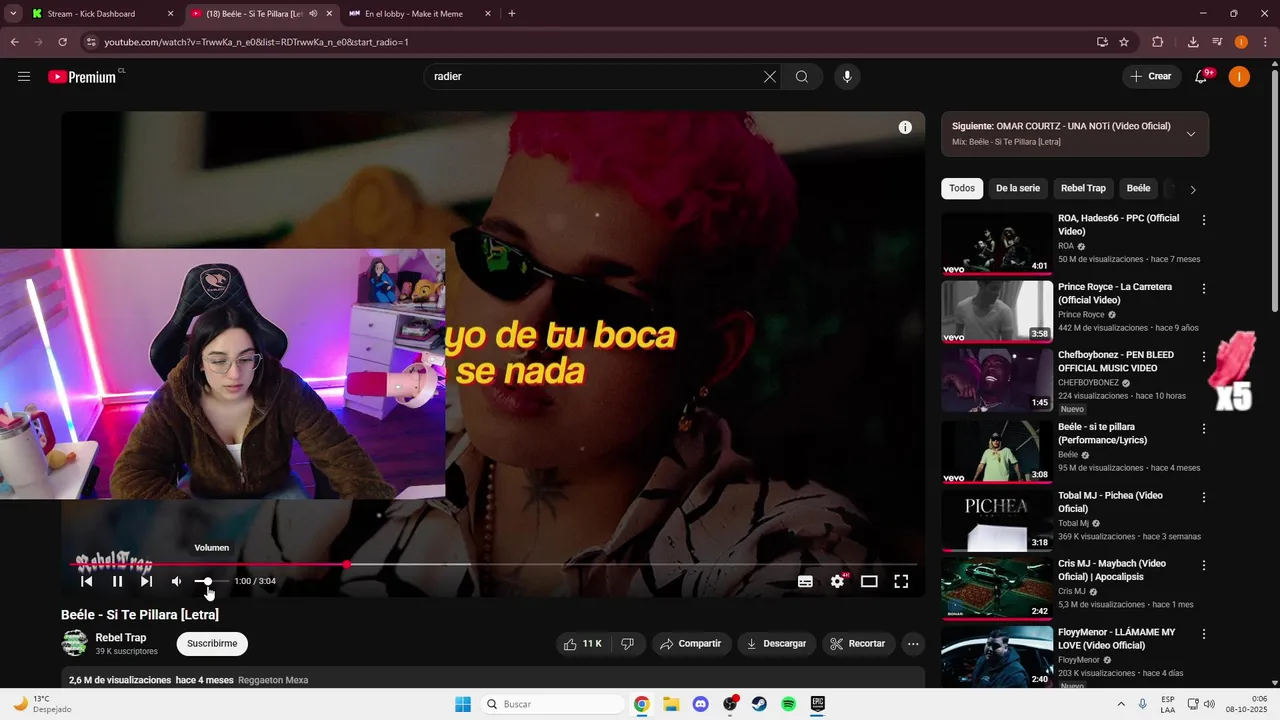Open the Rebel Trap channel avatar

pyautogui.click(x=75, y=643)
